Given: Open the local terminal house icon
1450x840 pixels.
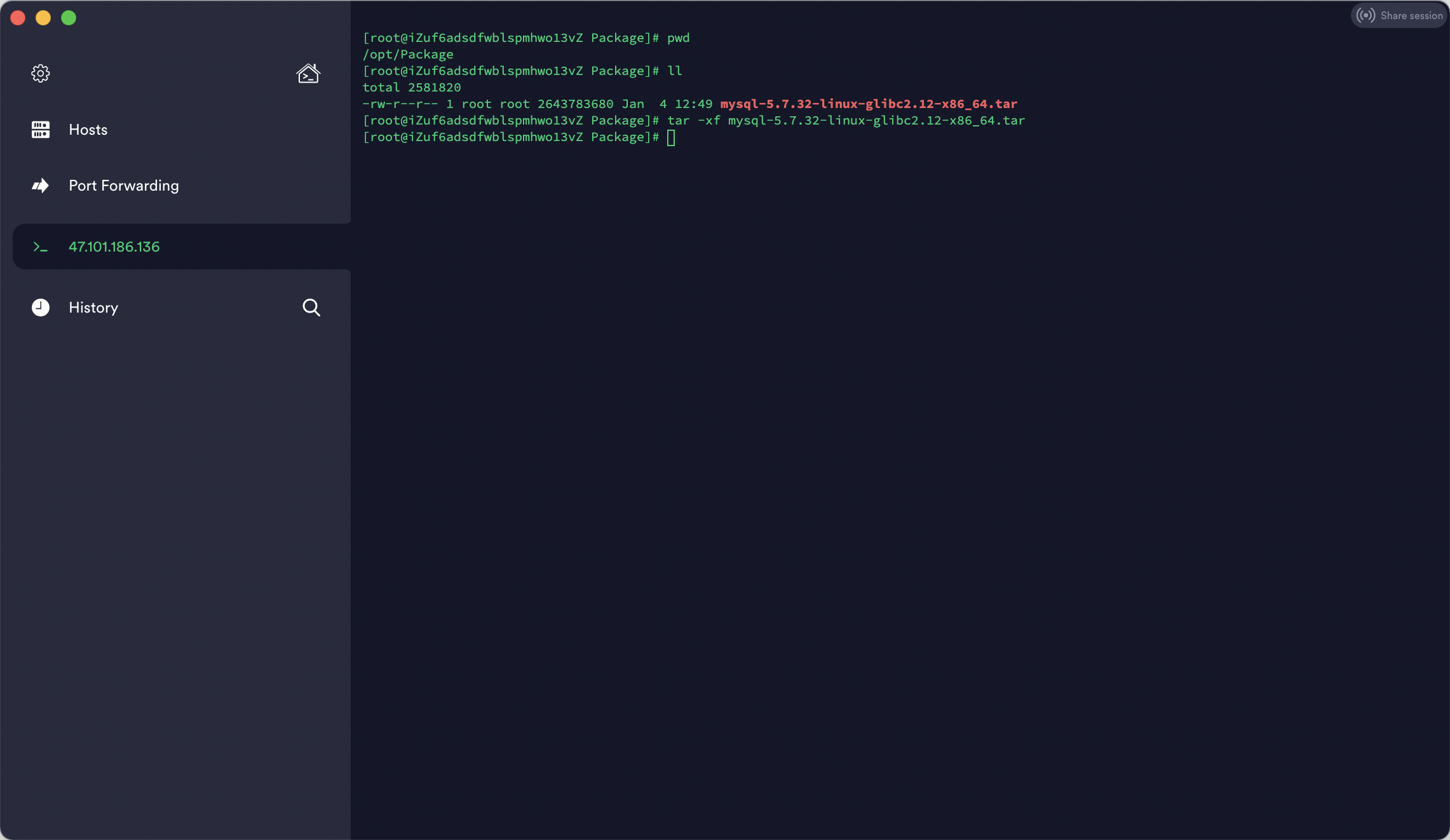Looking at the screenshot, I should point(308,74).
